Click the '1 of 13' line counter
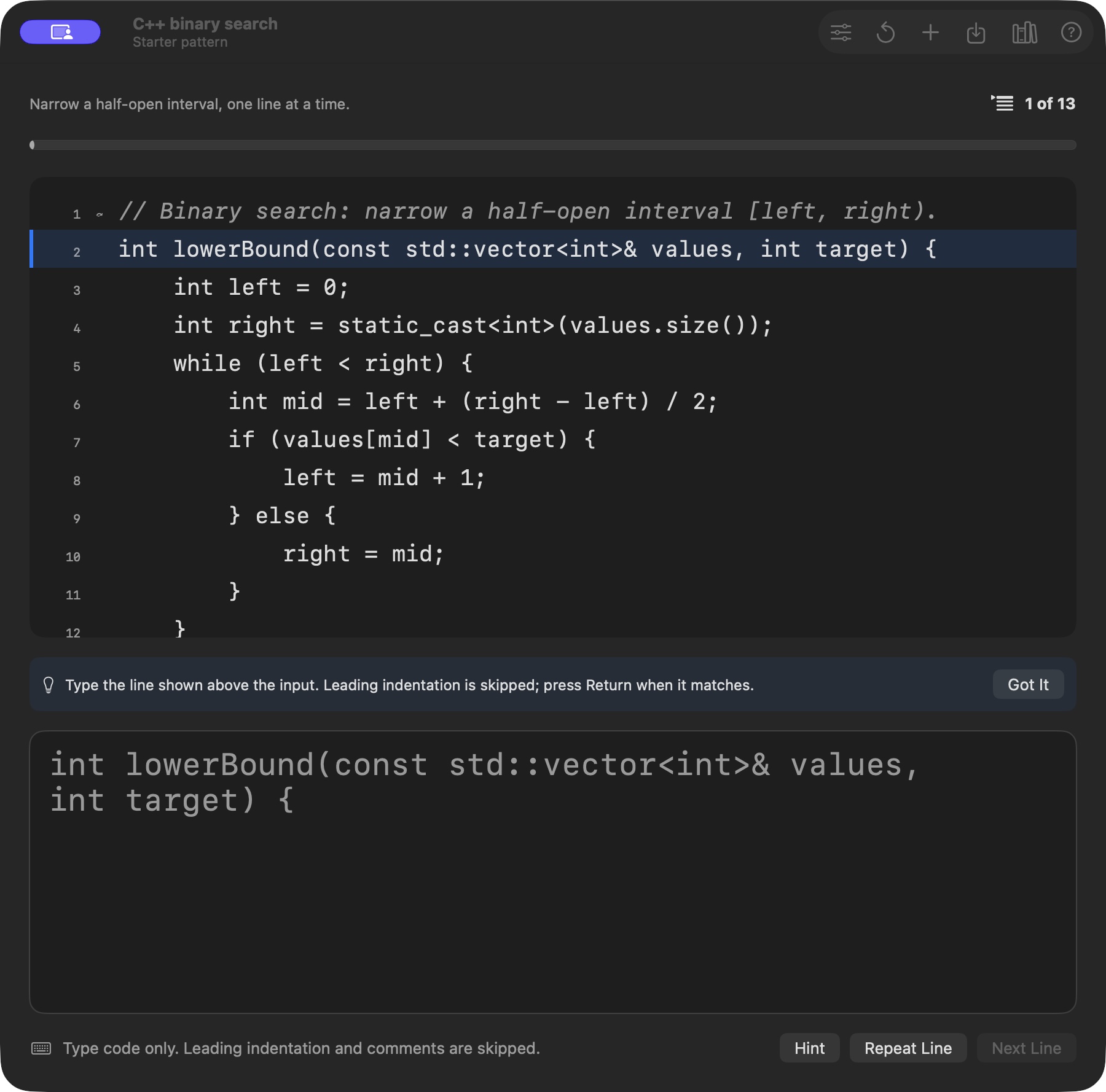Screen dimensions: 1106x1092 (1049, 103)
